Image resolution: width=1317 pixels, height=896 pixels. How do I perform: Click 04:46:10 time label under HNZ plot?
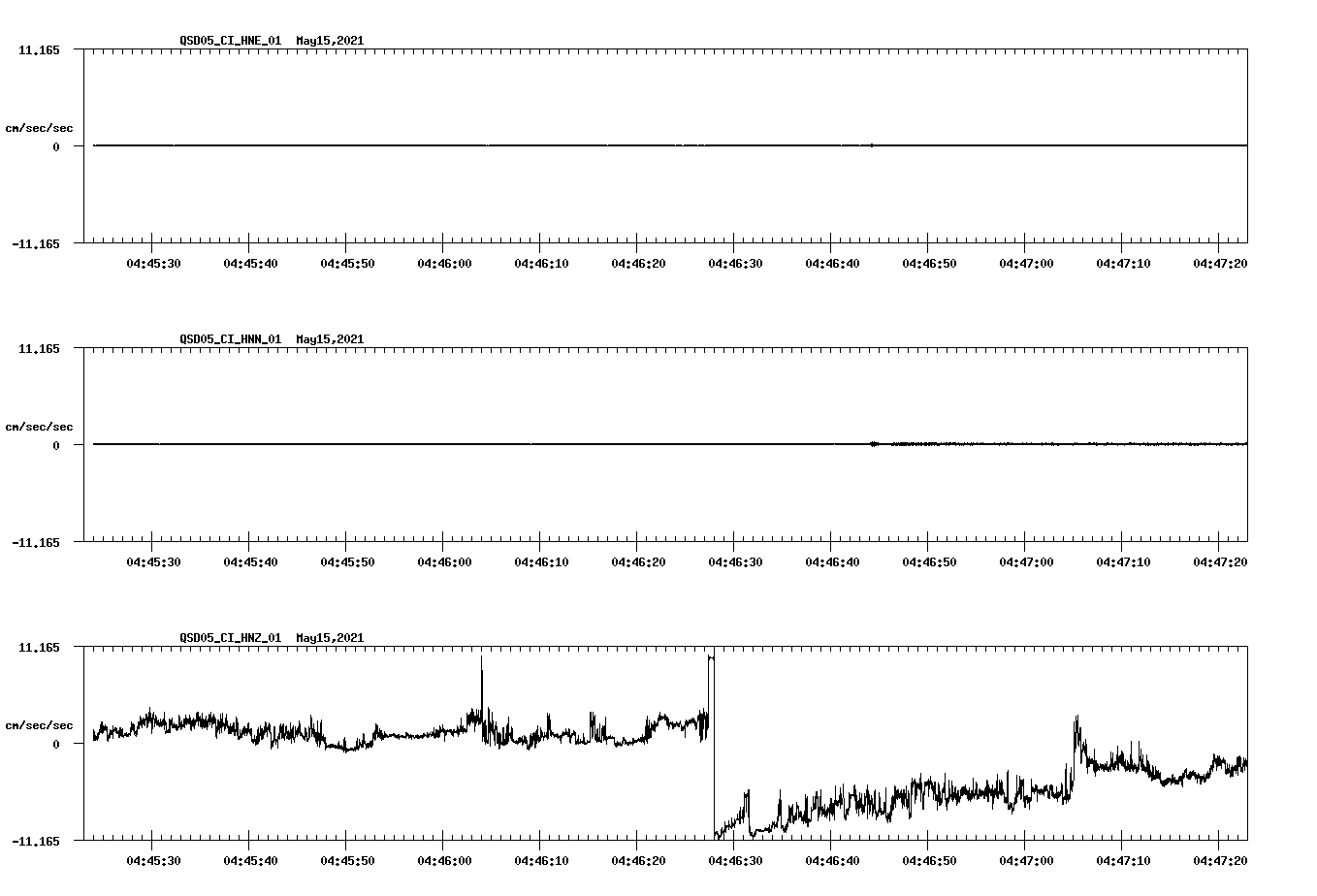[x=541, y=860]
